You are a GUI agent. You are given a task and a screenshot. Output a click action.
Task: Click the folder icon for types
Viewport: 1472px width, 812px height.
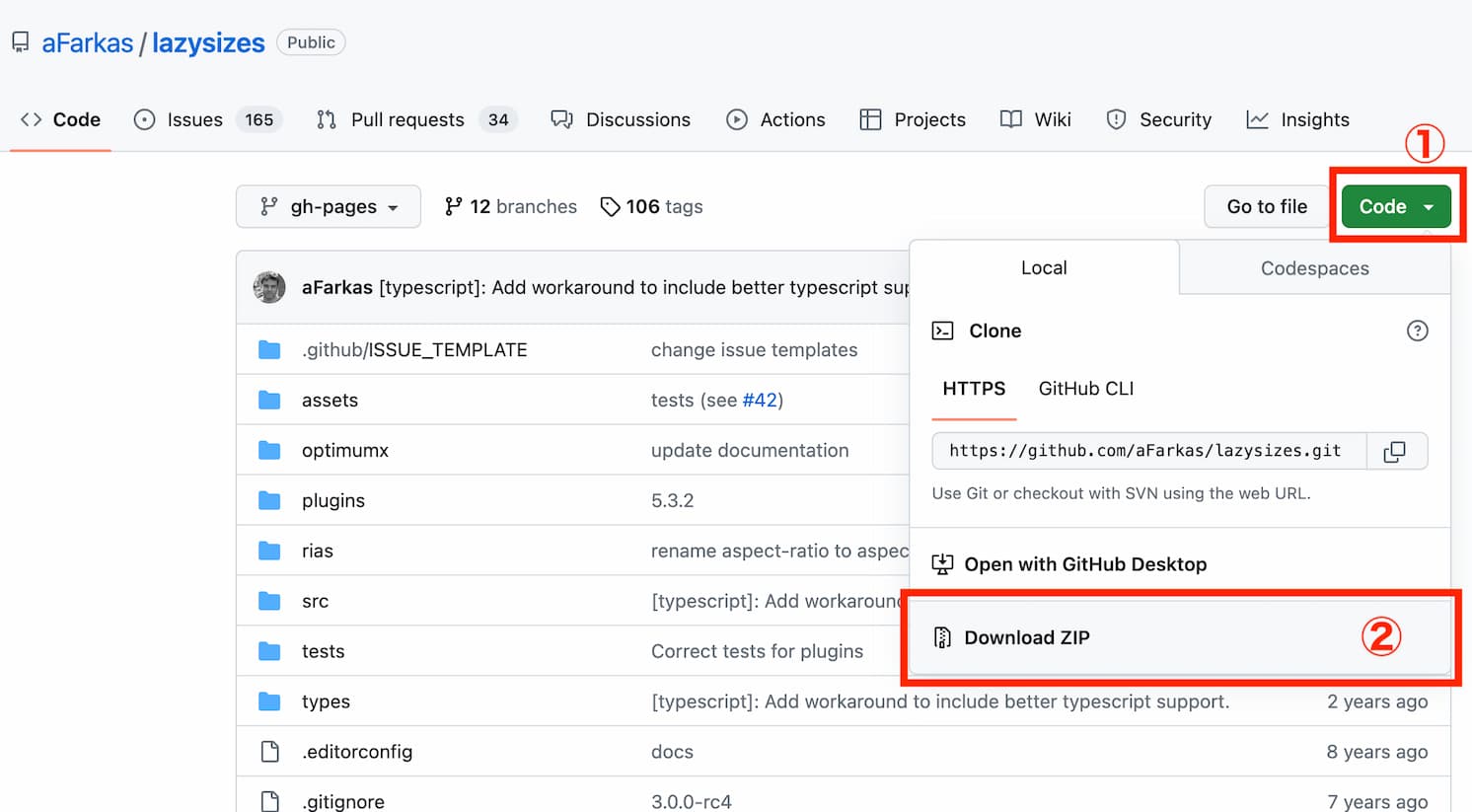pyautogui.click(x=269, y=701)
